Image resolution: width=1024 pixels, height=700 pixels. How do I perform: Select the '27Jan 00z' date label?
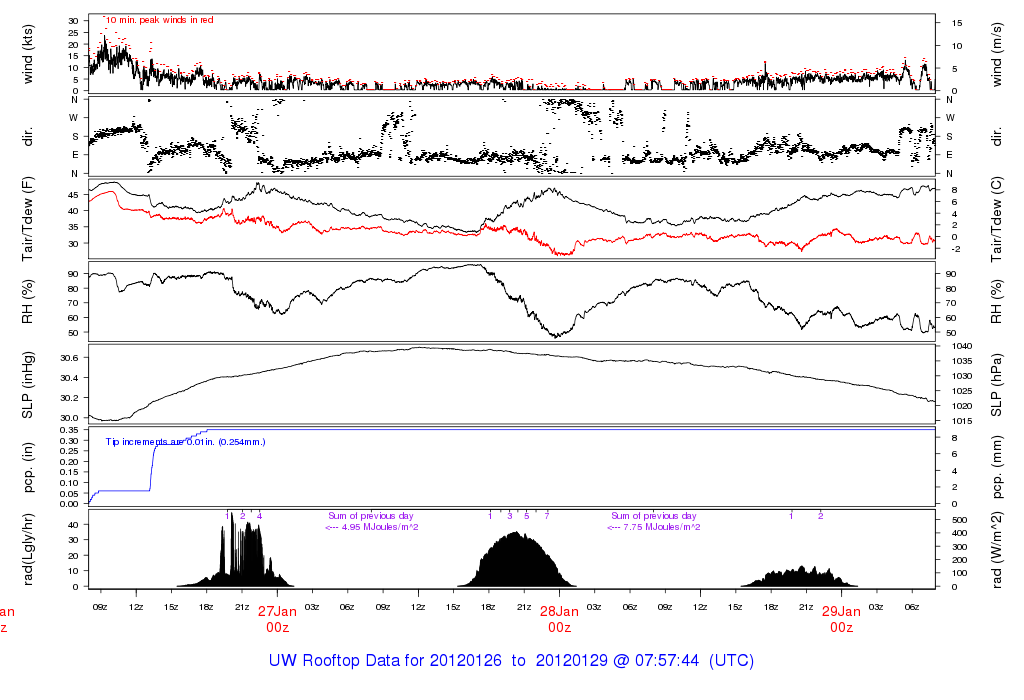coord(277,619)
